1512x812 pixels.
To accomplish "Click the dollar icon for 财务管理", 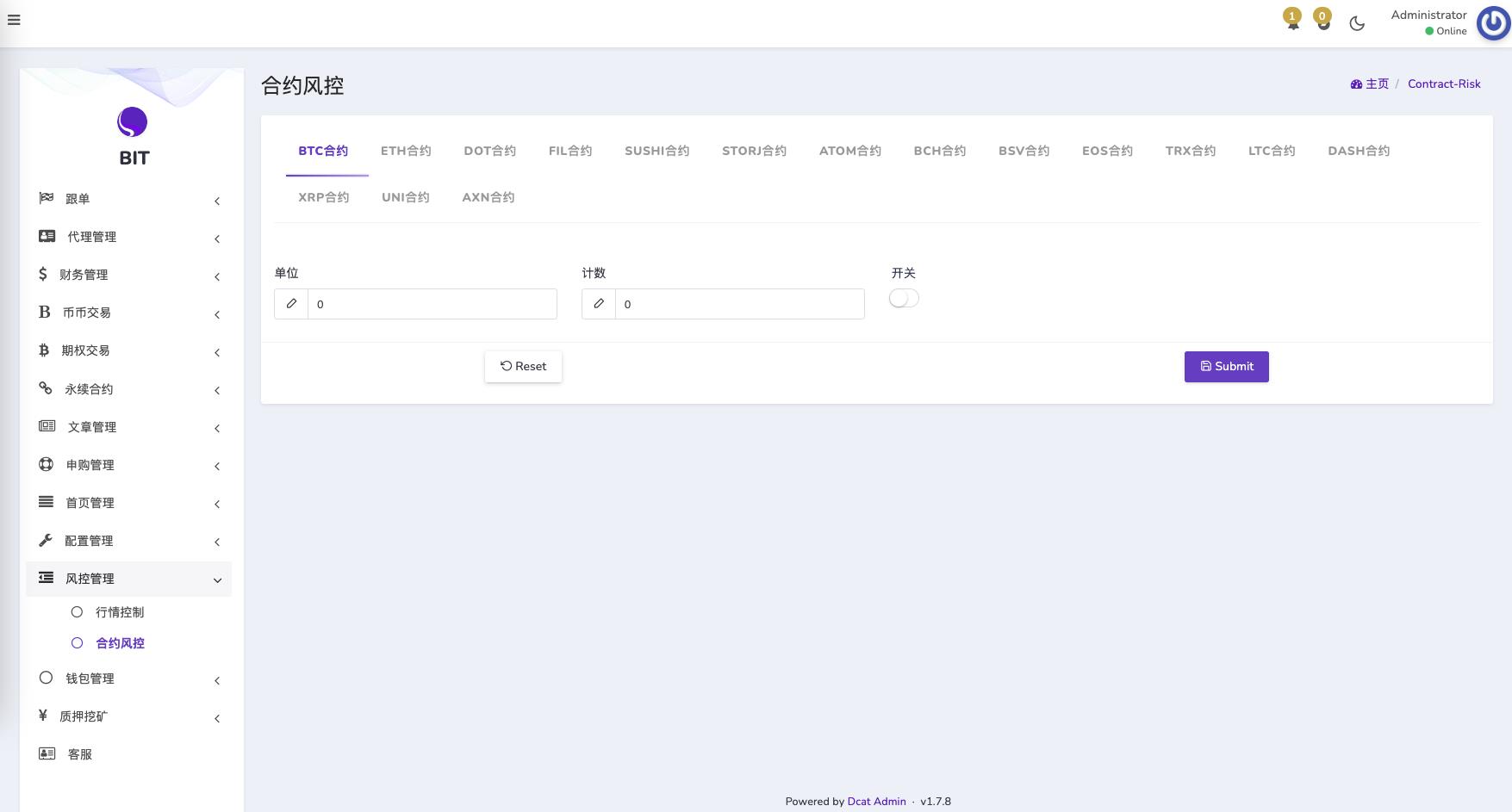I will coord(43,275).
